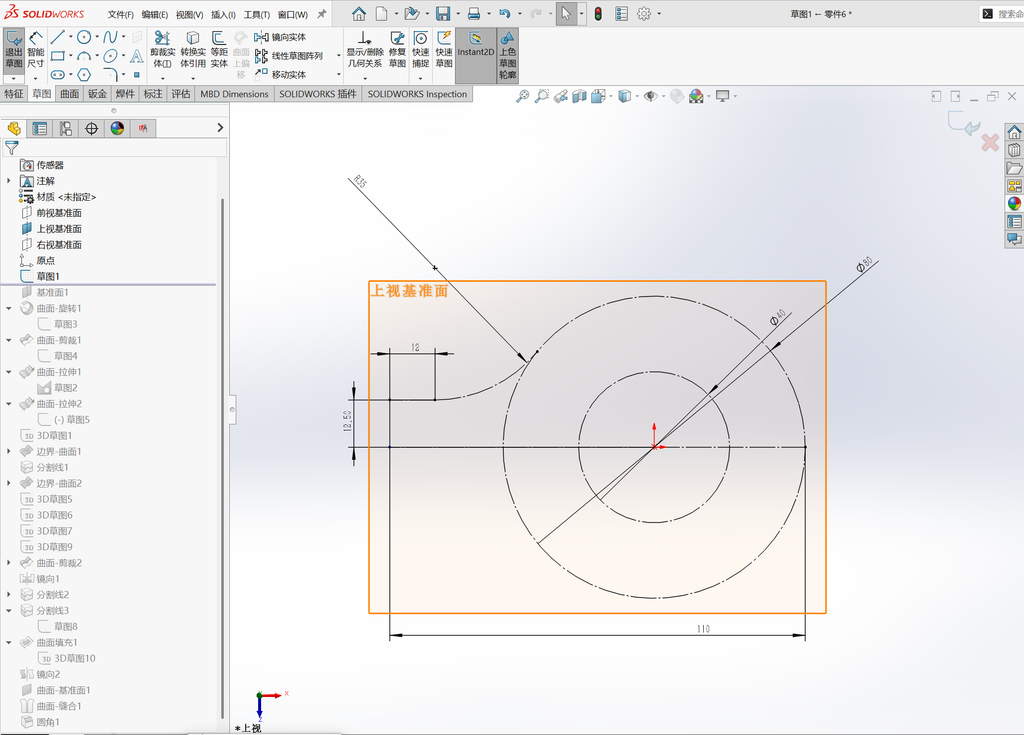Open the Section View tool
Image resolution: width=1024 pixels, height=735 pixels.
579,97
